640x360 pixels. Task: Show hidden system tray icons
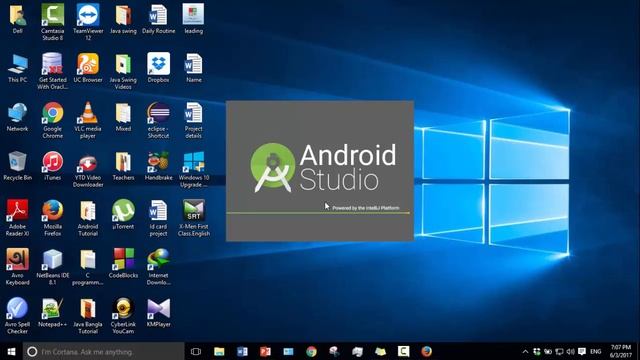tap(525, 351)
